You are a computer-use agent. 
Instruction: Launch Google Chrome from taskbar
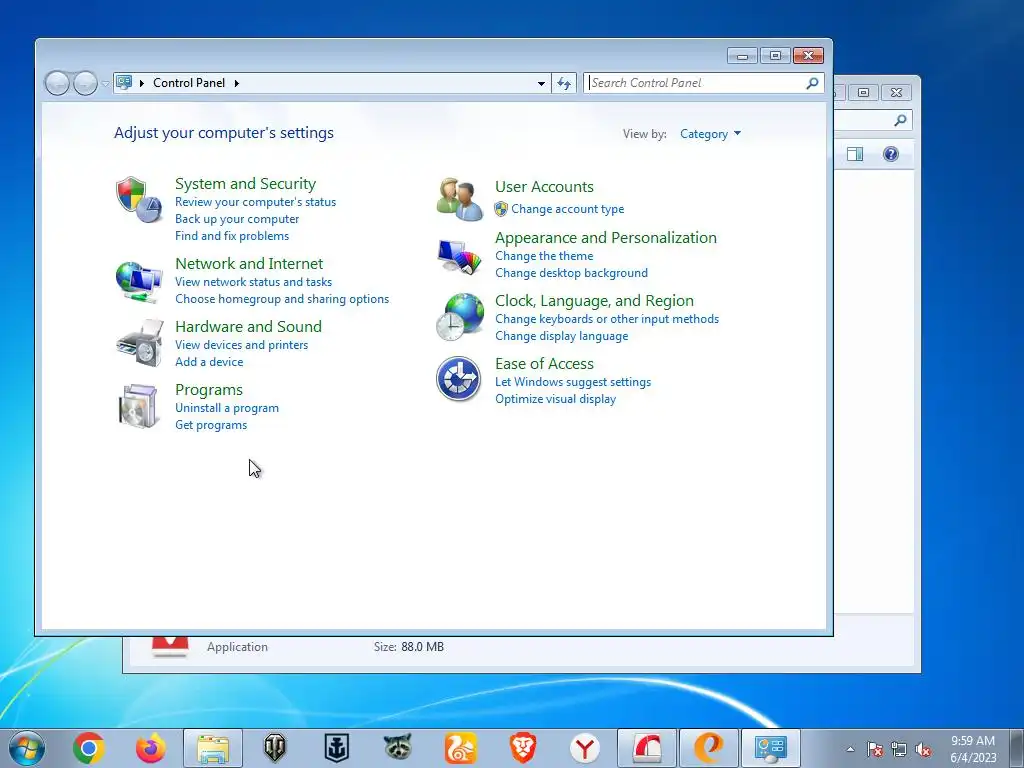coord(89,748)
